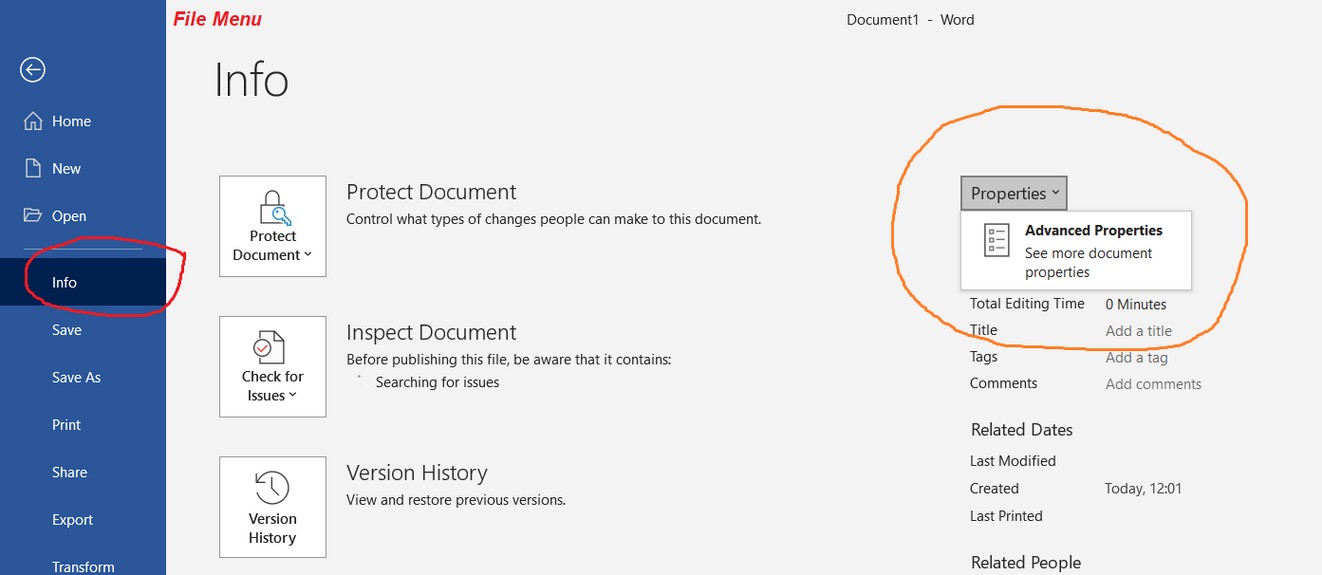1322x575 pixels.
Task: Expand the Check for Issues dropdown arrow
Action: (293, 396)
